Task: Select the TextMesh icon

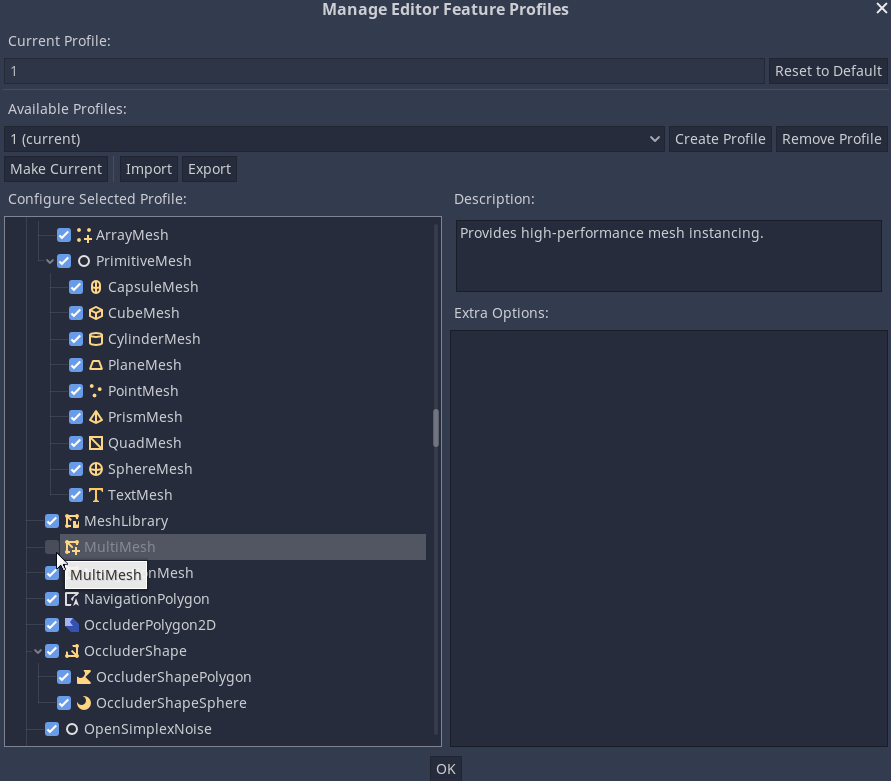Action: pos(95,494)
